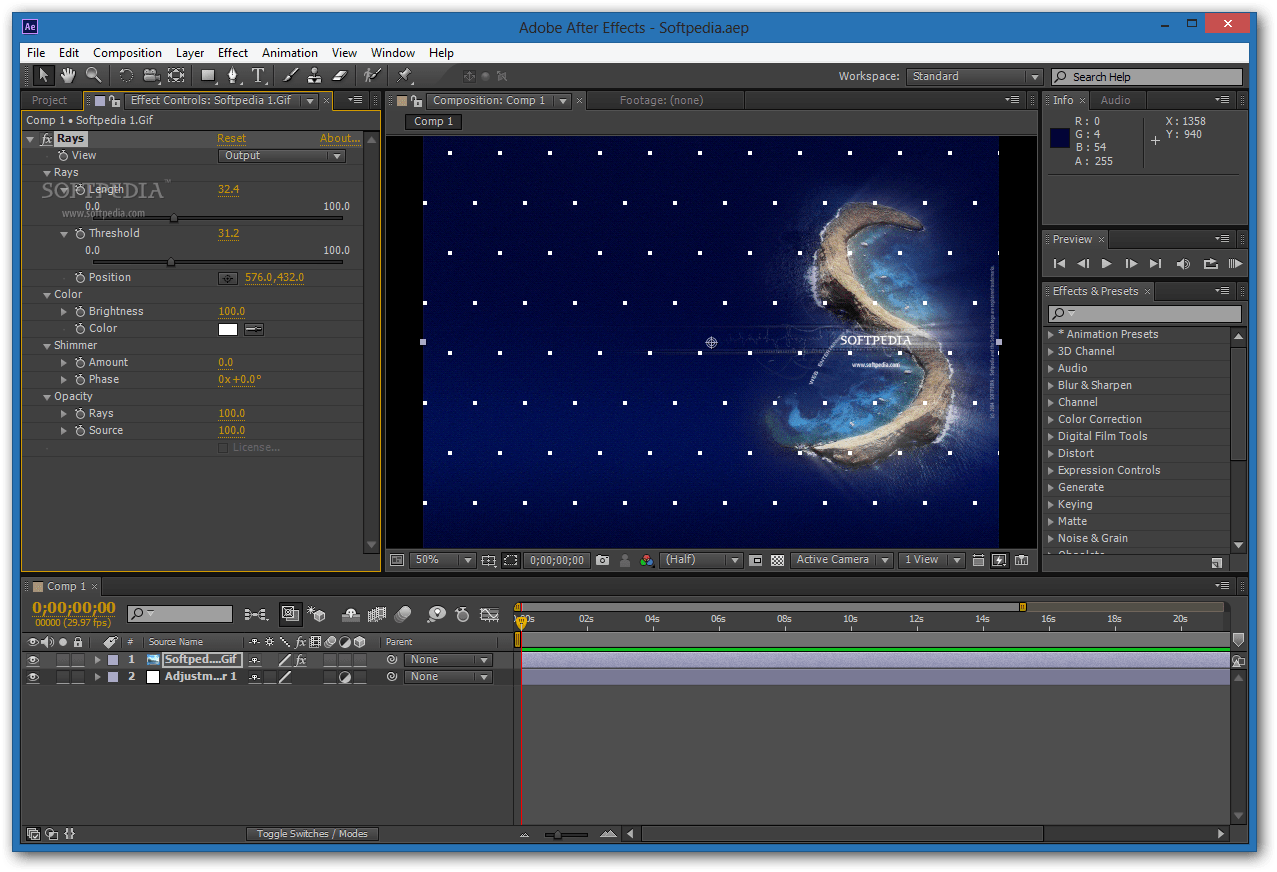Click the Color eyedropper in Effect Controls
Image resolution: width=1277 pixels, height=872 pixels.
(254, 329)
